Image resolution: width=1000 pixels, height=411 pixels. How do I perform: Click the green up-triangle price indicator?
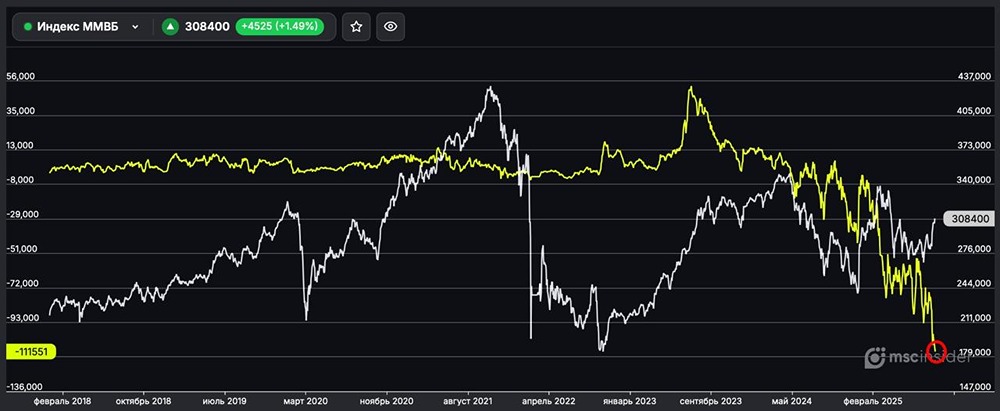pyautogui.click(x=170, y=27)
